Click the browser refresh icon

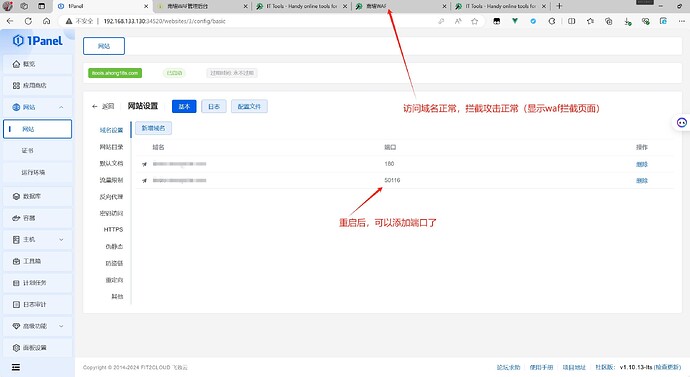click(x=28, y=21)
